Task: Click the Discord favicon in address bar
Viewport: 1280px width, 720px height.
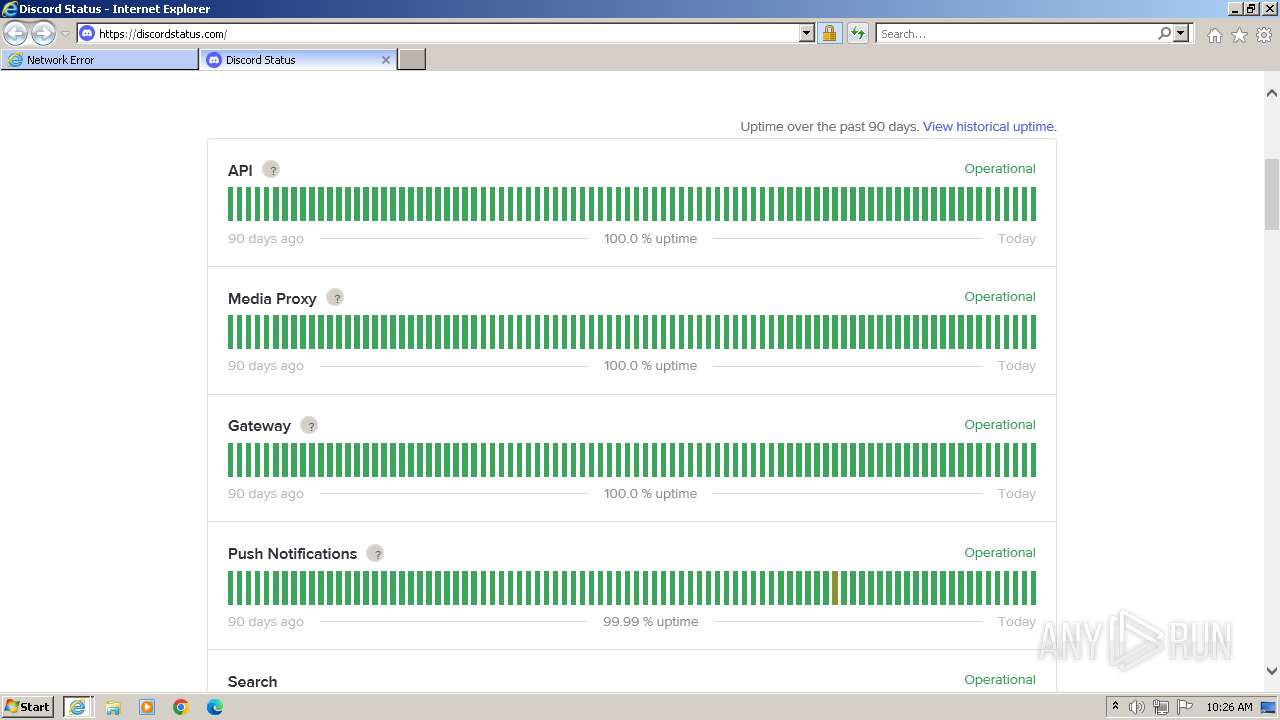Action: click(87, 33)
